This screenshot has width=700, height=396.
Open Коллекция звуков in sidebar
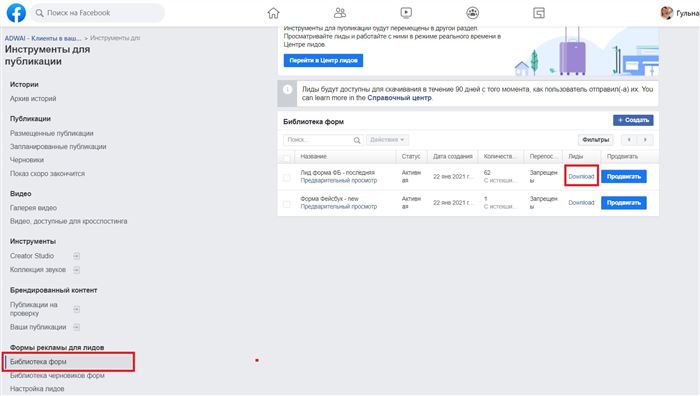click(x=38, y=270)
